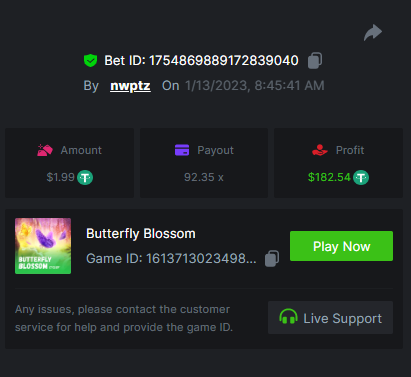Click the truncated Game ID text
The width and height of the screenshot is (411, 377).
click(171, 259)
